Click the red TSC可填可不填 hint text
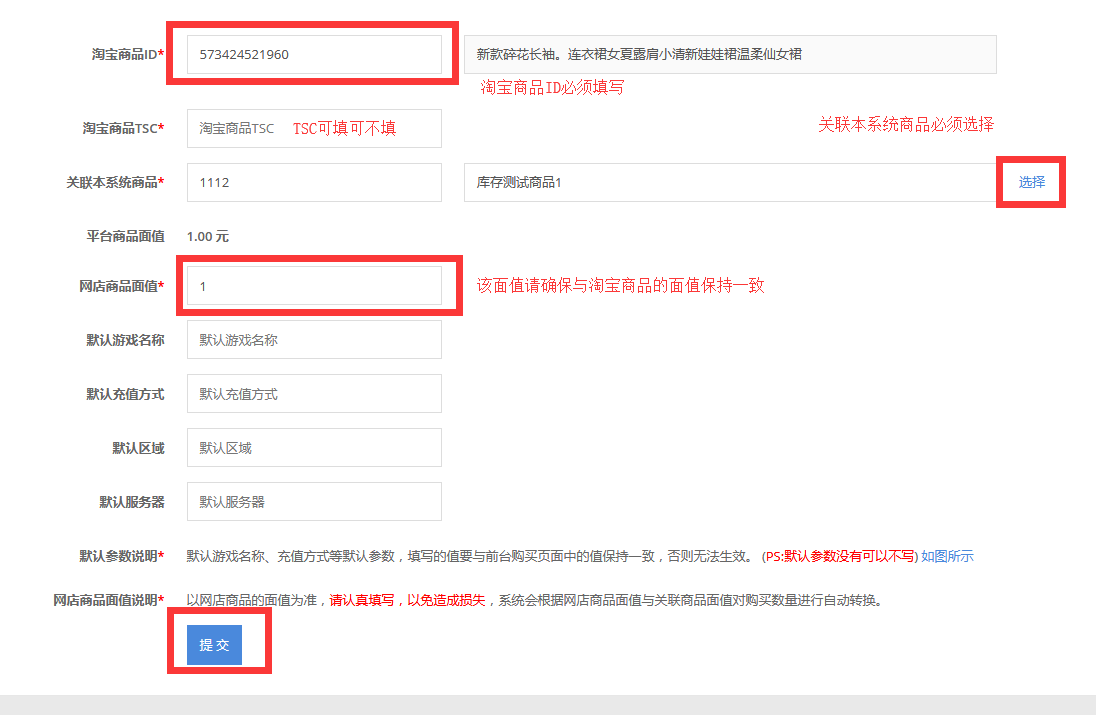 click(344, 129)
